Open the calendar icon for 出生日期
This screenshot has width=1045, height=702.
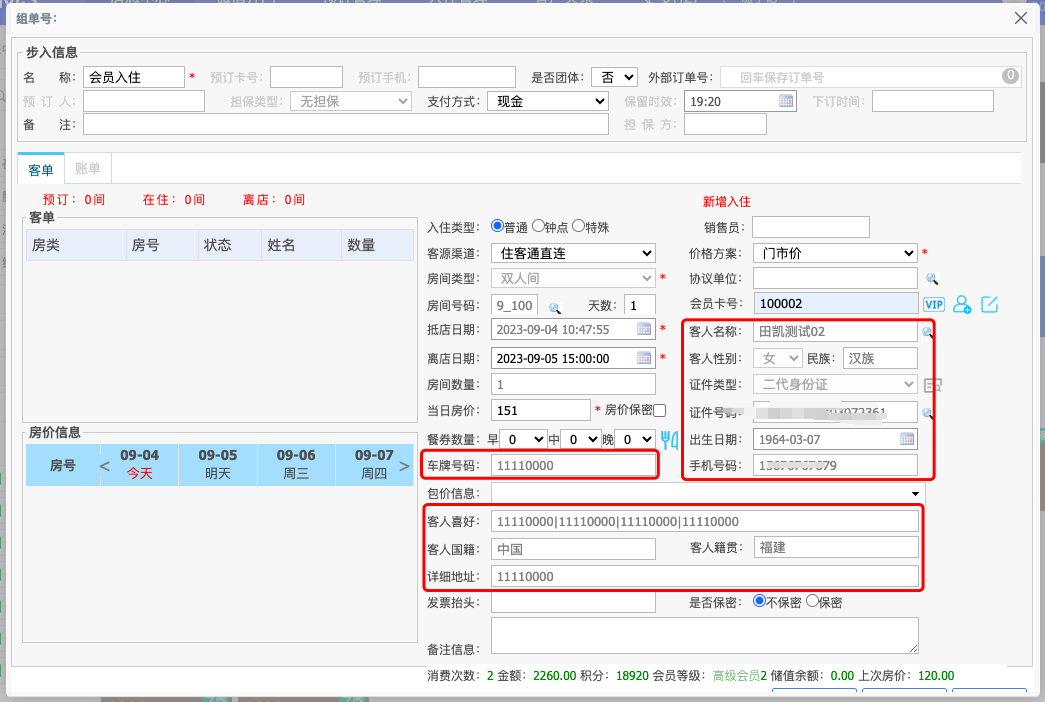(x=907, y=439)
